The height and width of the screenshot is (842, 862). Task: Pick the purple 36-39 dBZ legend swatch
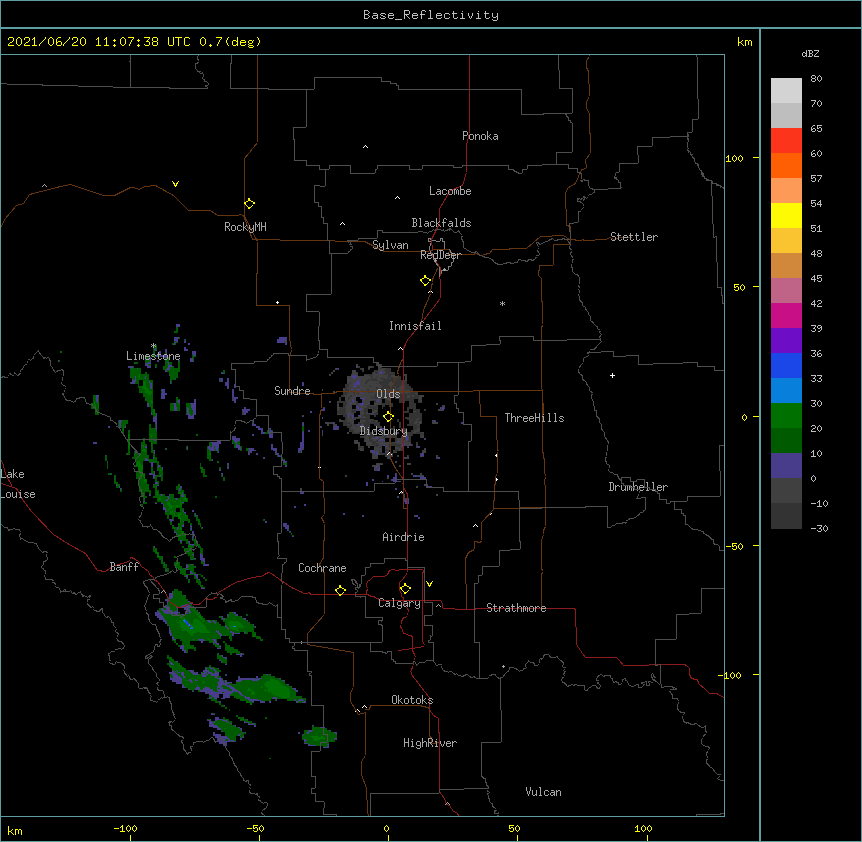pos(786,341)
